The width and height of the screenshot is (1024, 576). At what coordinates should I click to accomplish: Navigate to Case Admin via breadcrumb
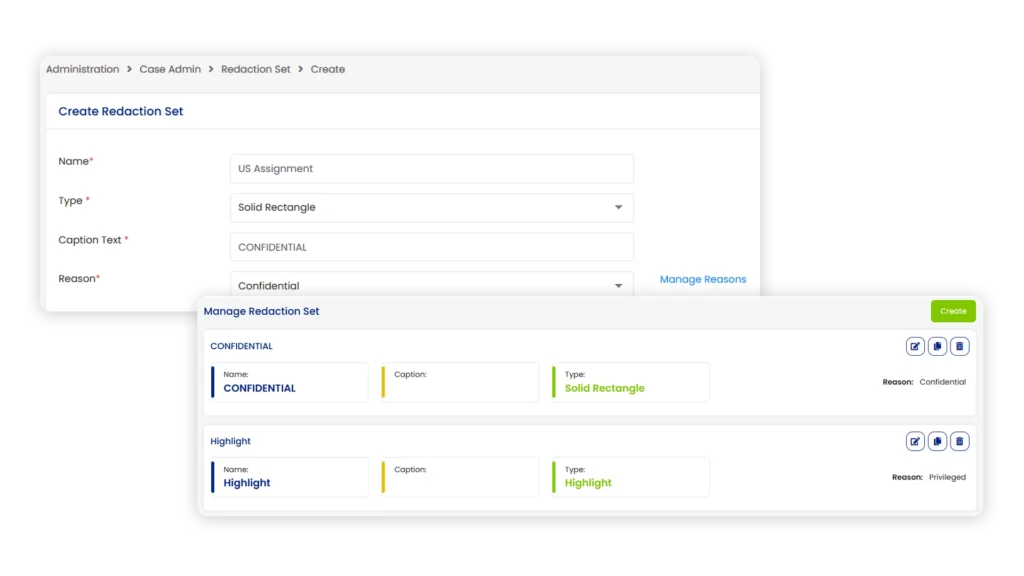170,69
